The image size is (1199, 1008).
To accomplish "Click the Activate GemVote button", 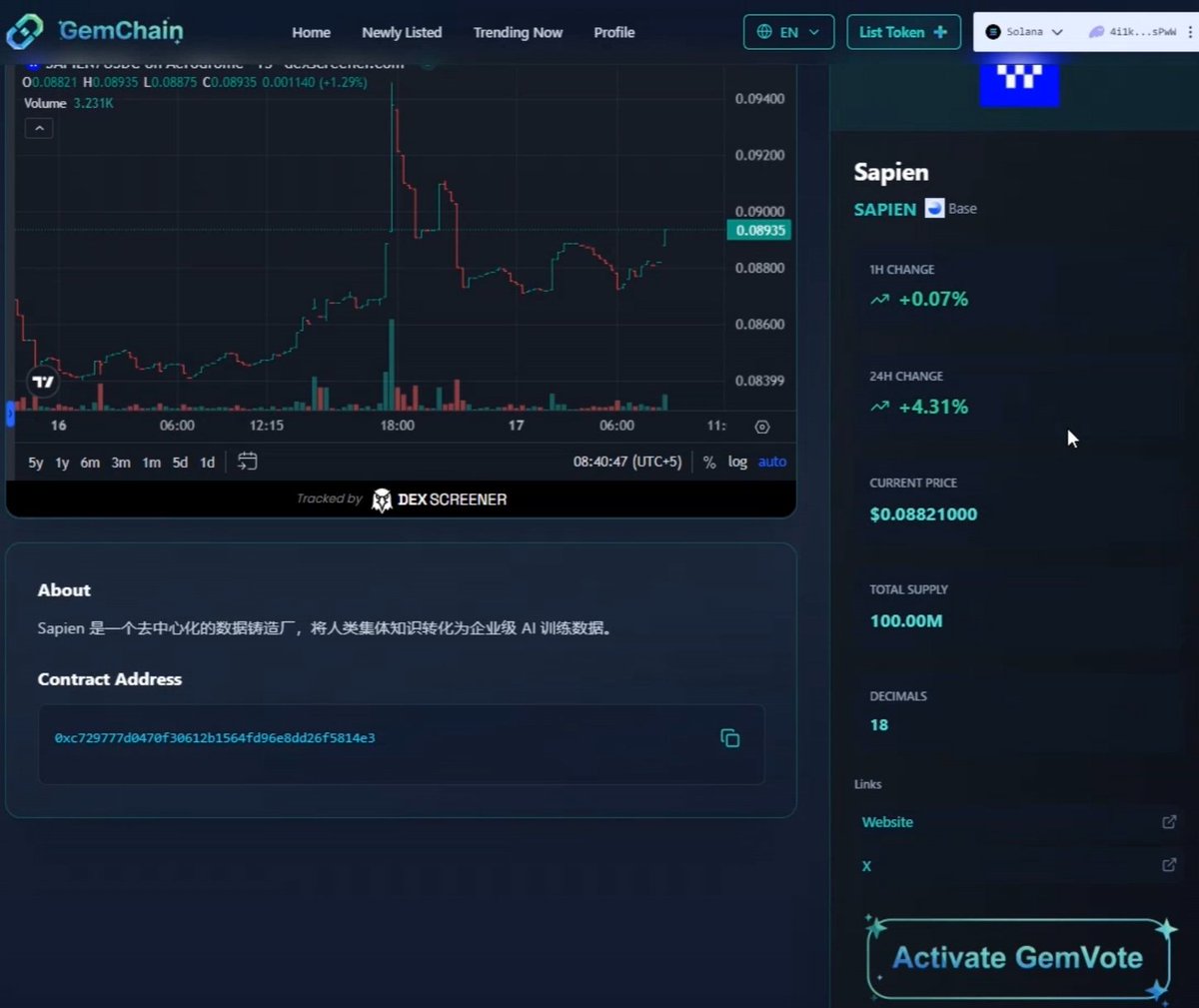I will pyautogui.click(x=1017, y=958).
